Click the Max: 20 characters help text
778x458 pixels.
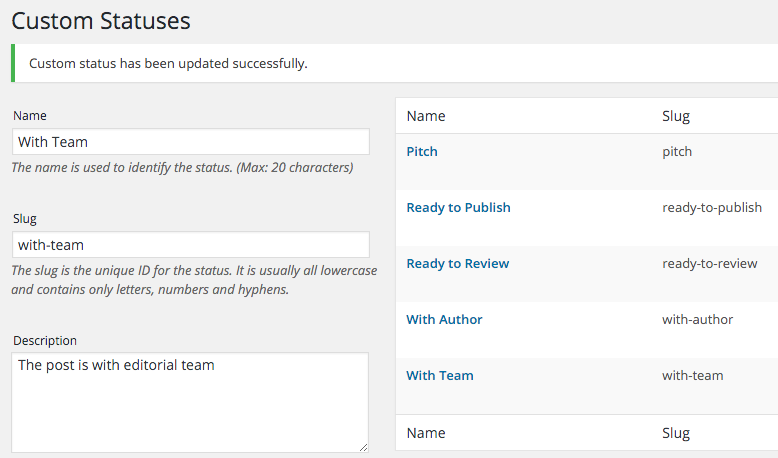tap(182, 168)
